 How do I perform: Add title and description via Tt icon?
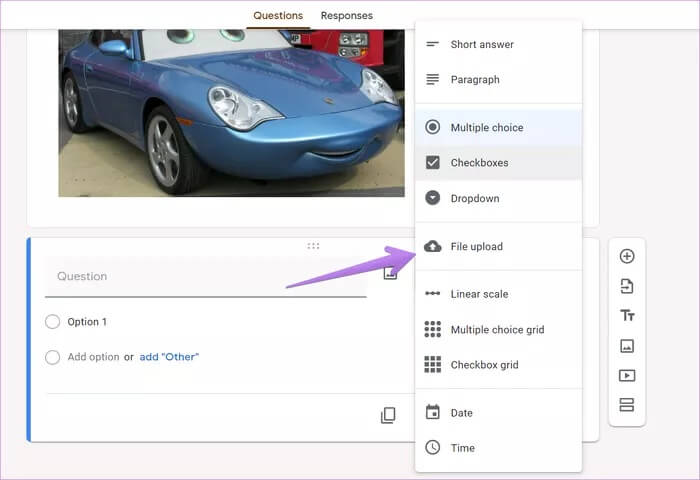pos(627,316)
